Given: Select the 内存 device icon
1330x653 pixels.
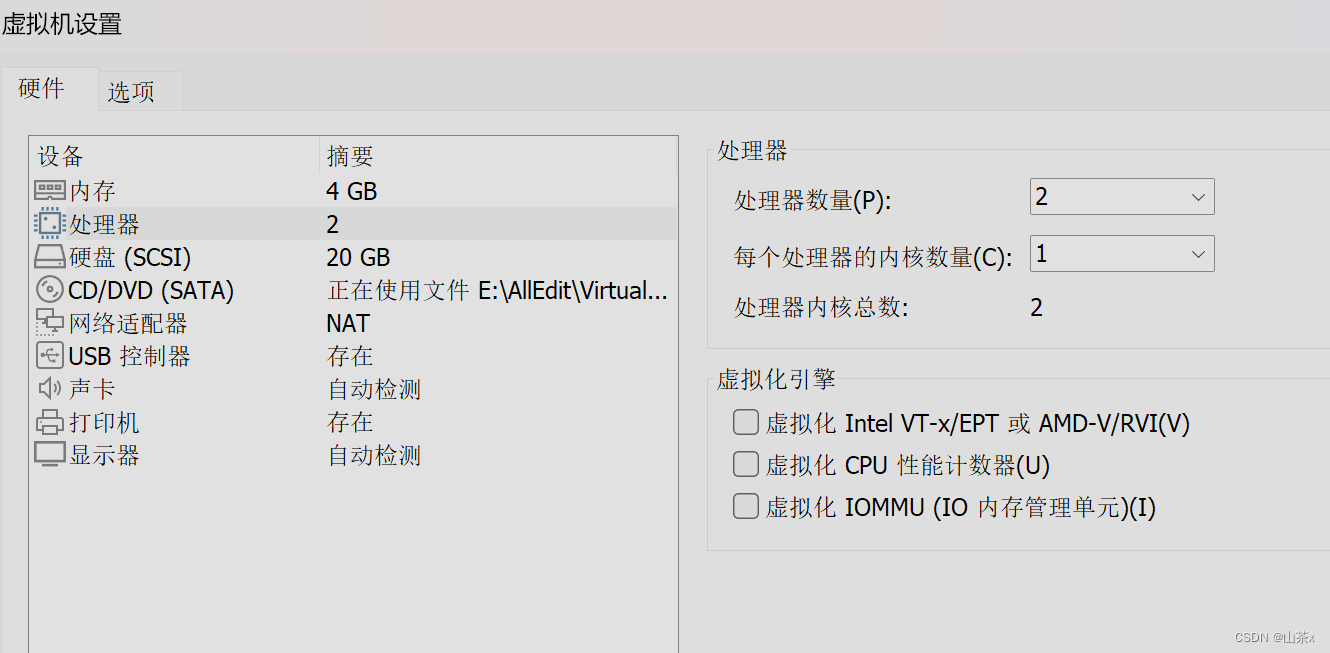Looking at the screenshot, I should click(x=49, y=190).
